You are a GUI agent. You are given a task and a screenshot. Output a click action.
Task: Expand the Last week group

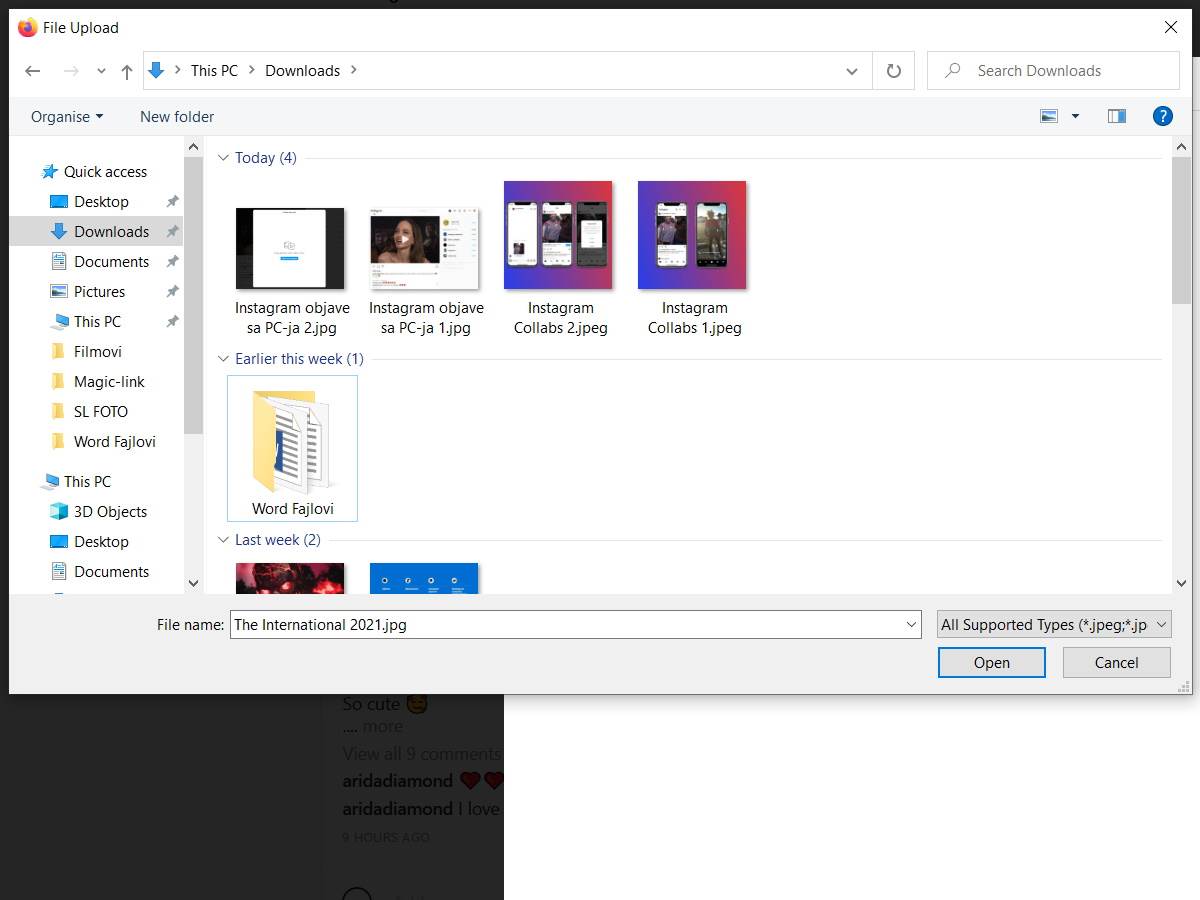[222, 539]
